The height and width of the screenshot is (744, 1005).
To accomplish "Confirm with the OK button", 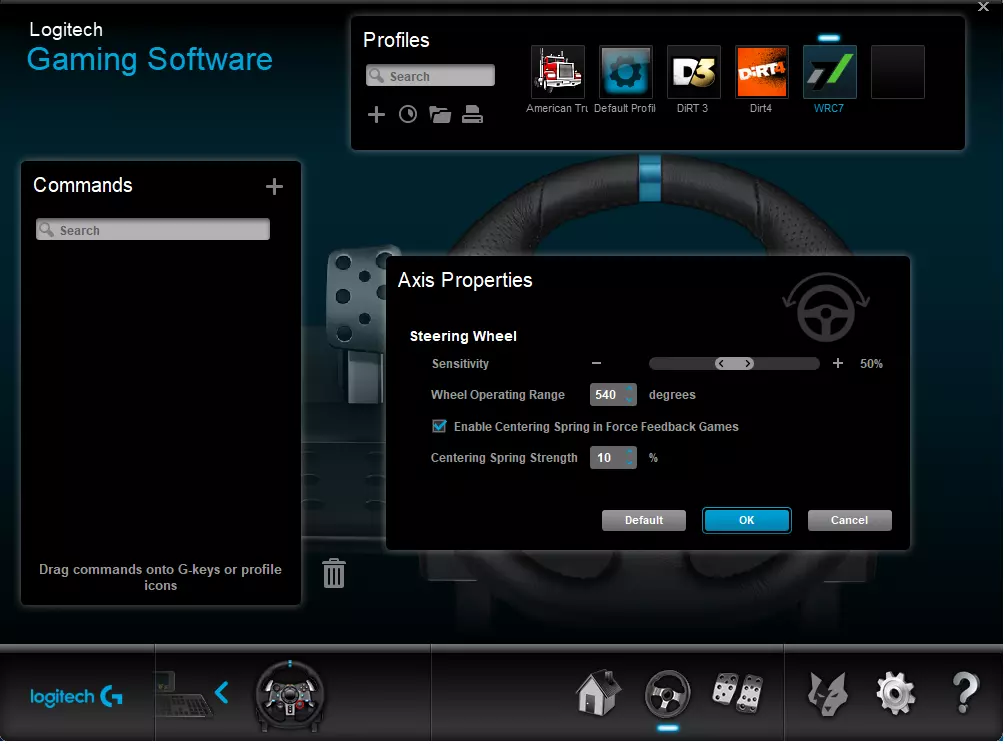I will [x=747, y=520].
